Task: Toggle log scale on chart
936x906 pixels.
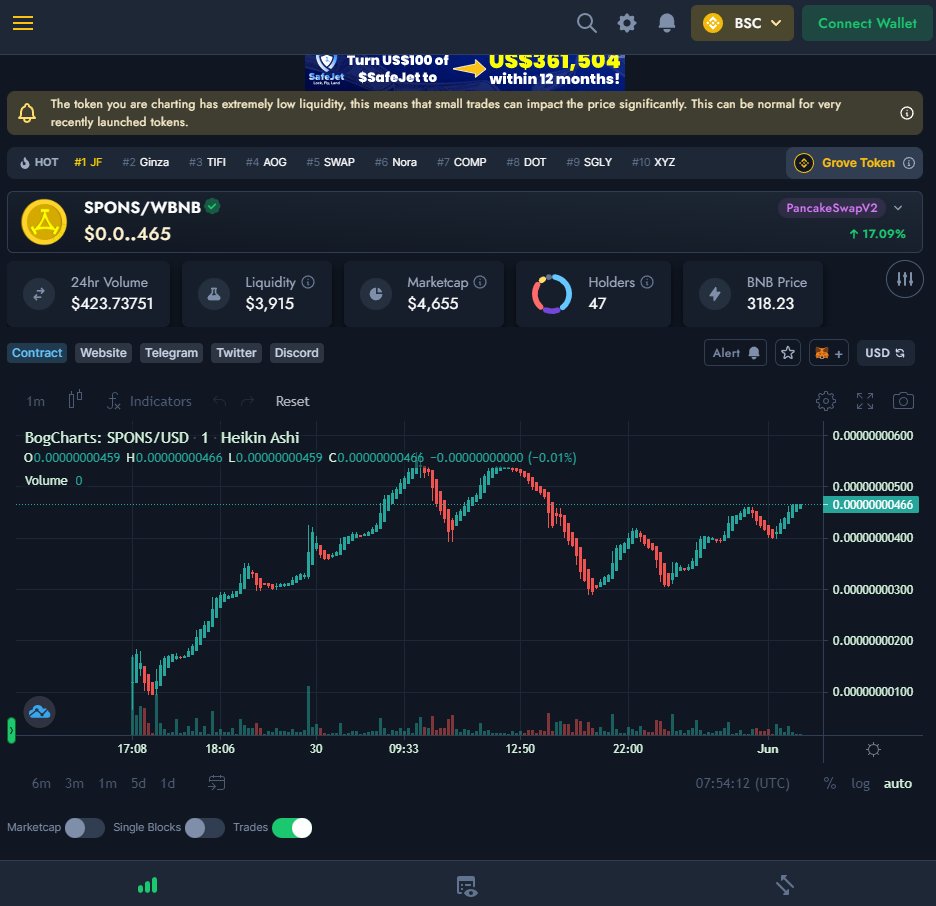Action: [x=860, y=783]
